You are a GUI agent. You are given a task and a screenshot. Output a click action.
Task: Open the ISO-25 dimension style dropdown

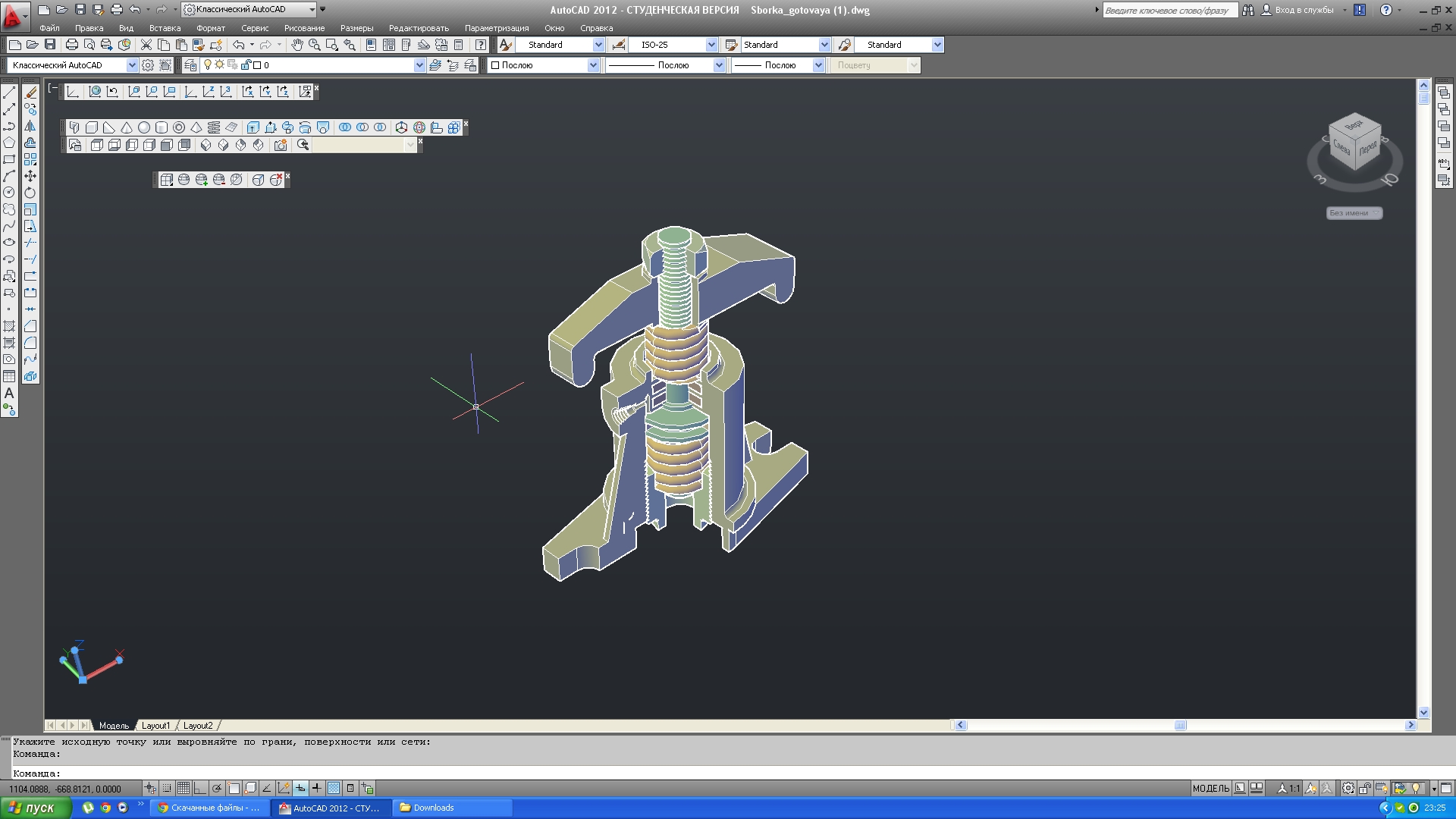(711, 45)
